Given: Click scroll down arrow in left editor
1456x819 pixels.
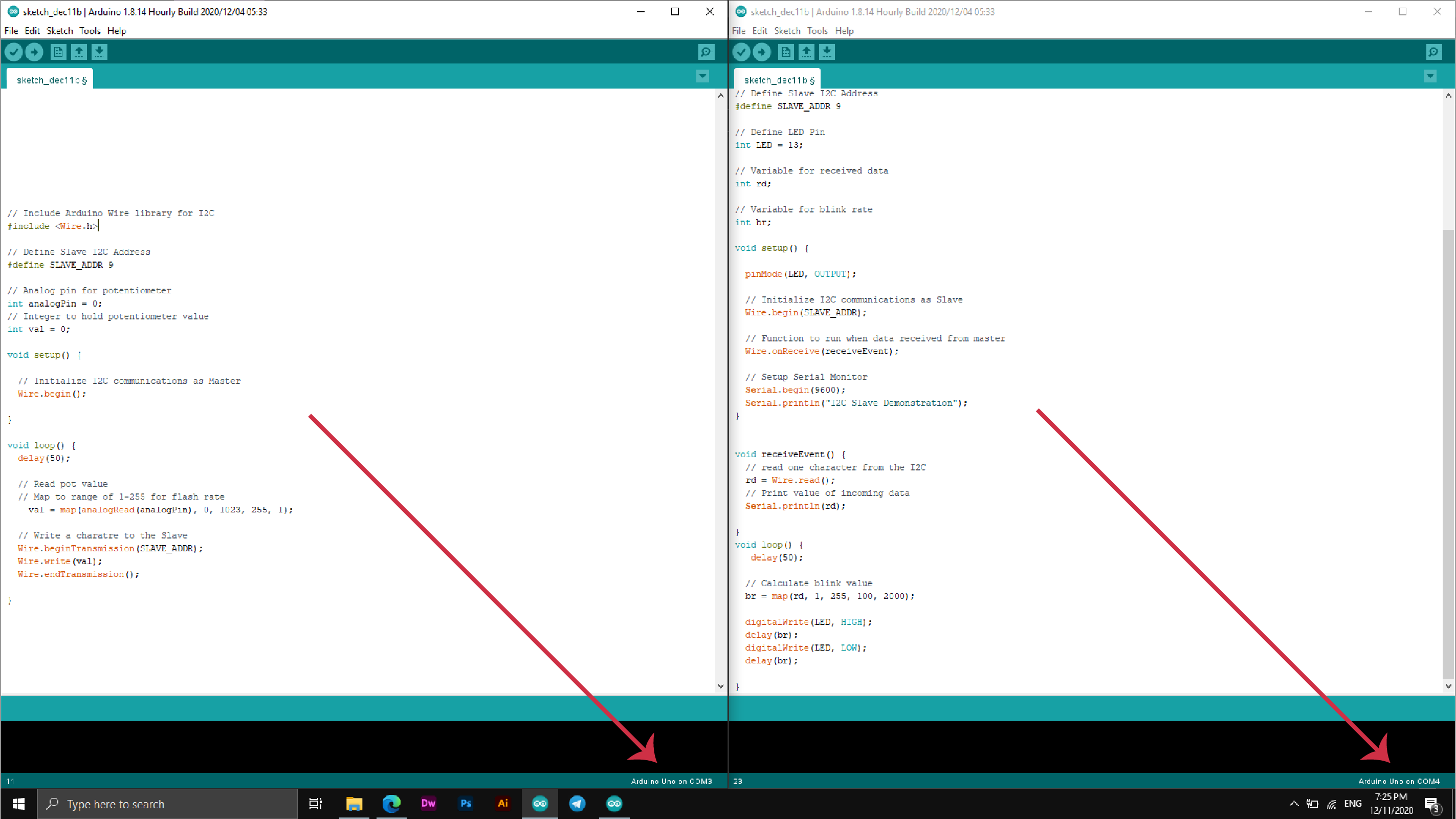Looking at the screenshot, I should pyautogui.click(x=721, y=686).
